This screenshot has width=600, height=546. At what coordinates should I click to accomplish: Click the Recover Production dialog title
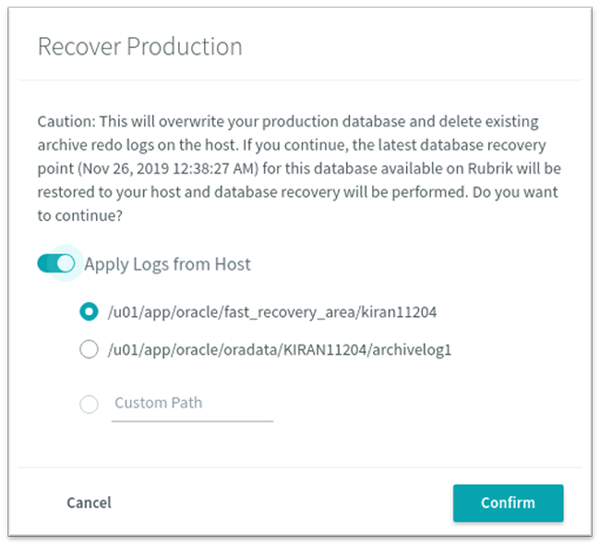click(140, 47)
